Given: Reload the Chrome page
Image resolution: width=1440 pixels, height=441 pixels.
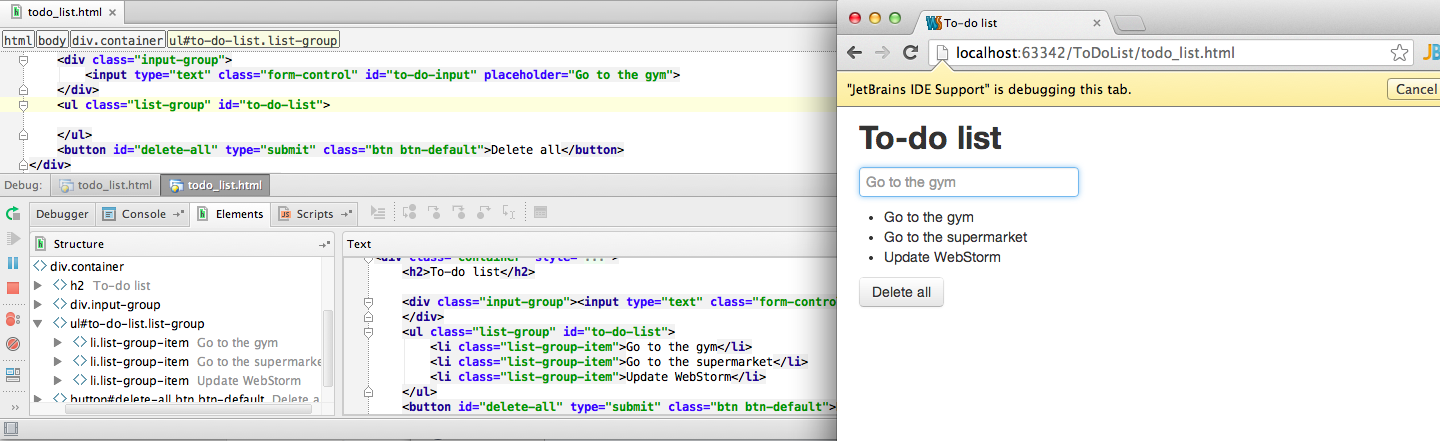Looking at the screenshot, I should coord(910,53).
